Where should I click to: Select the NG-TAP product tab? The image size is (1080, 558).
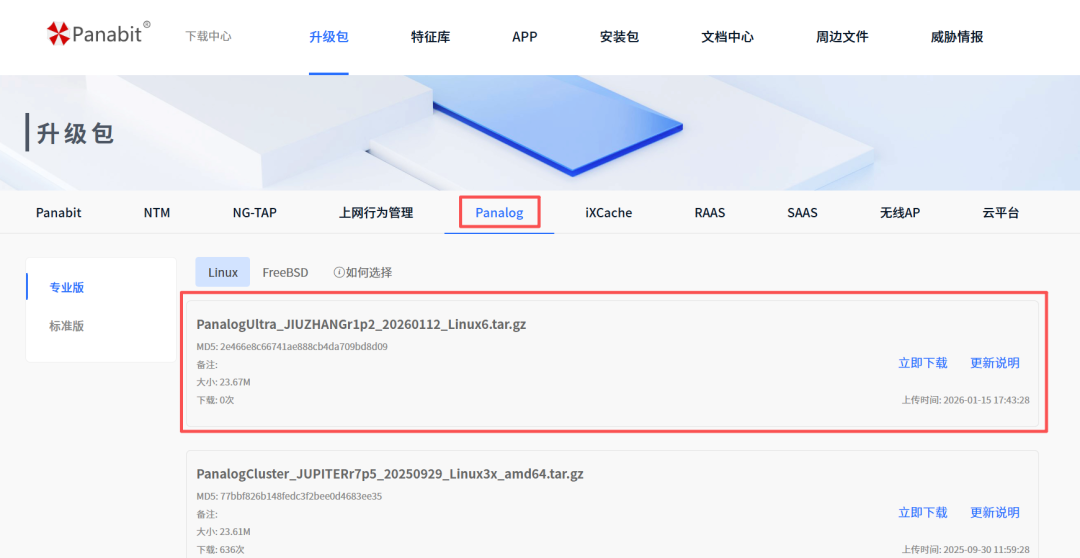point(255,213)
